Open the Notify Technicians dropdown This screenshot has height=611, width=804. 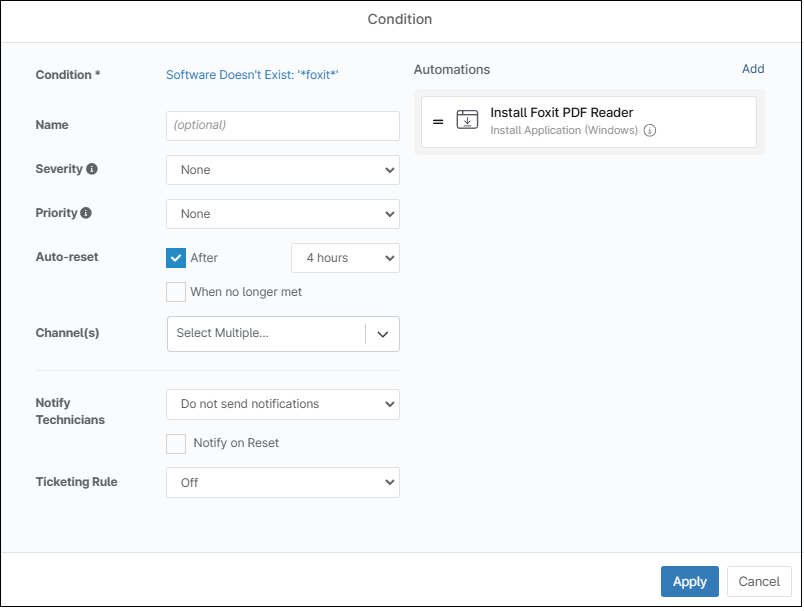tap(283, 404)
